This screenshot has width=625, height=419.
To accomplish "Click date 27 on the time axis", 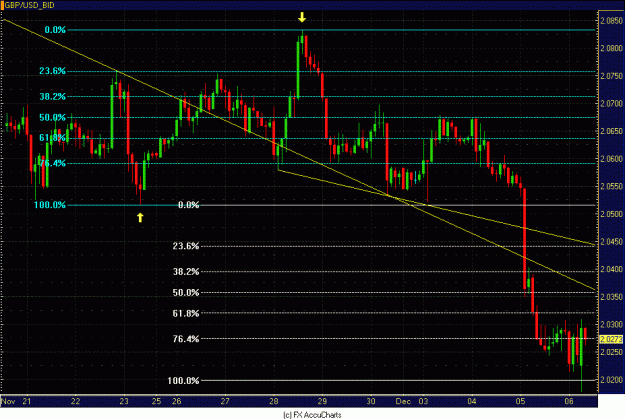I will click(225, 401).
